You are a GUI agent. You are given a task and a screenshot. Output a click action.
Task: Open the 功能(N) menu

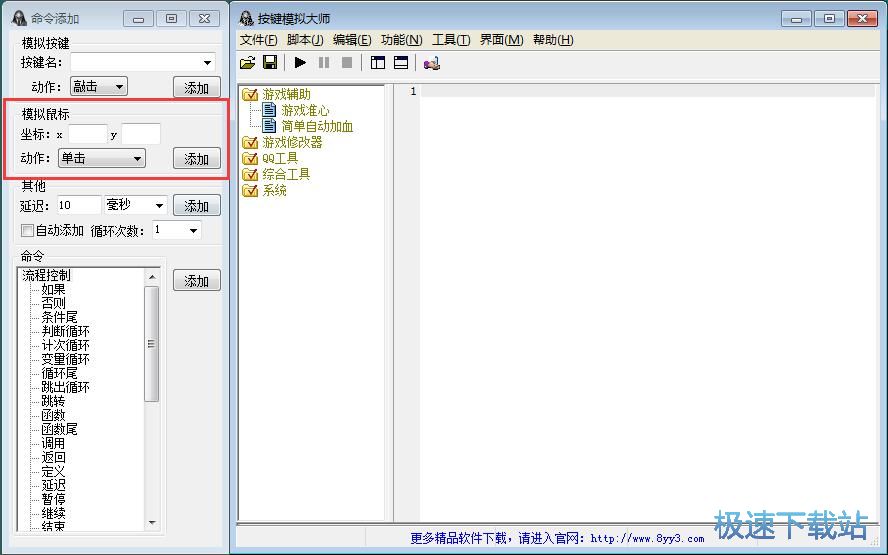pyautogui.click(x=402, y=40)
